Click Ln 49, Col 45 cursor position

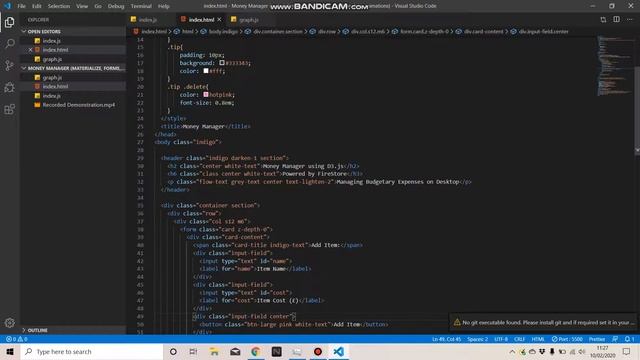pyautogui.click(x=446, y=339)
